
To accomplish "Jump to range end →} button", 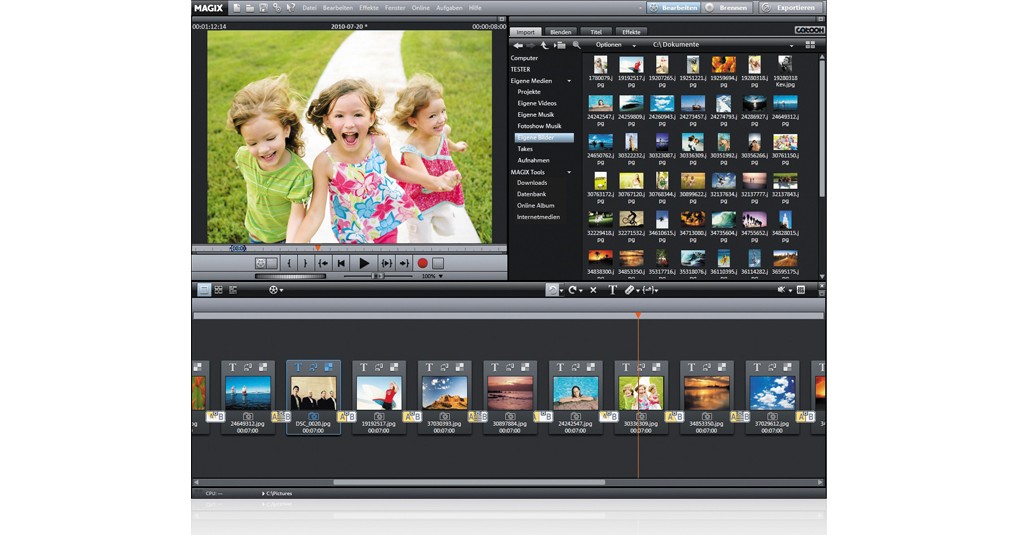I will point(404,263).
